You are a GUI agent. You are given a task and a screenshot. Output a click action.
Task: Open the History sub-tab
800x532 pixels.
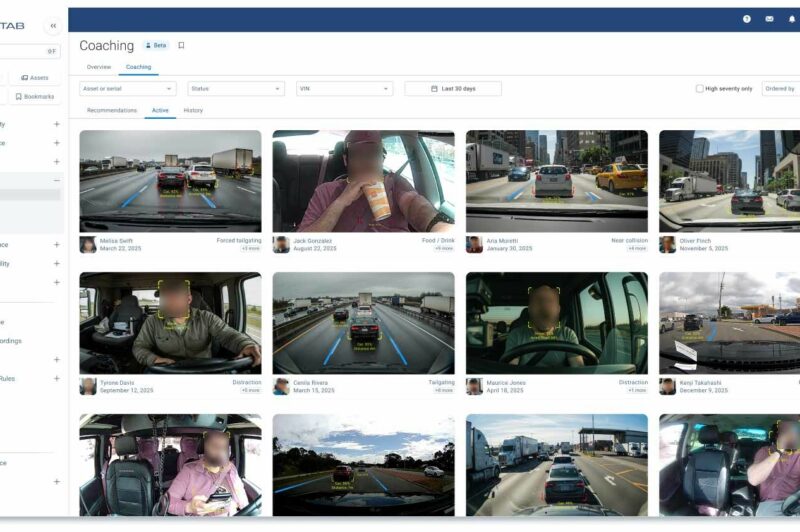(x=193, y=110)
